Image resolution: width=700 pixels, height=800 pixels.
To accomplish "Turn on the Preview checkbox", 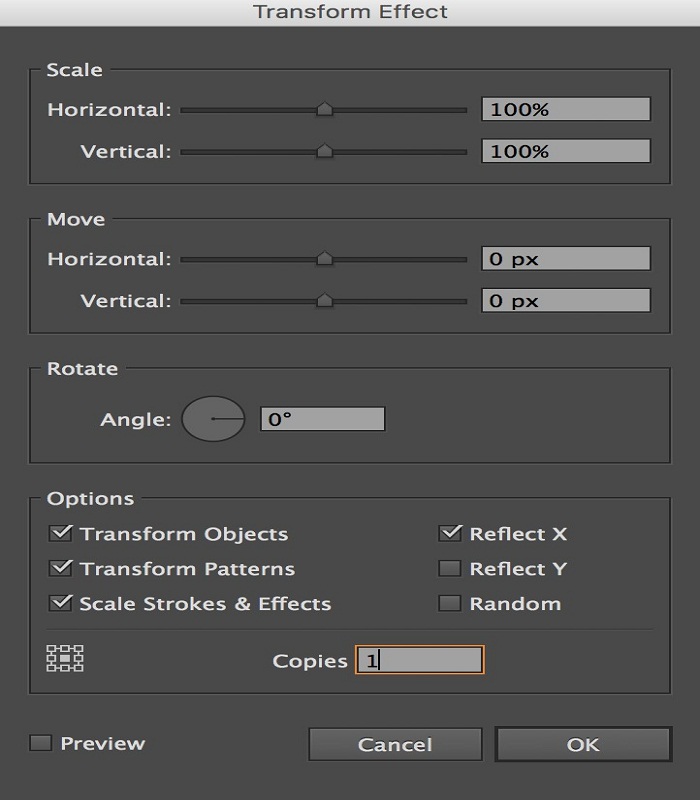I will coord(41,743).
